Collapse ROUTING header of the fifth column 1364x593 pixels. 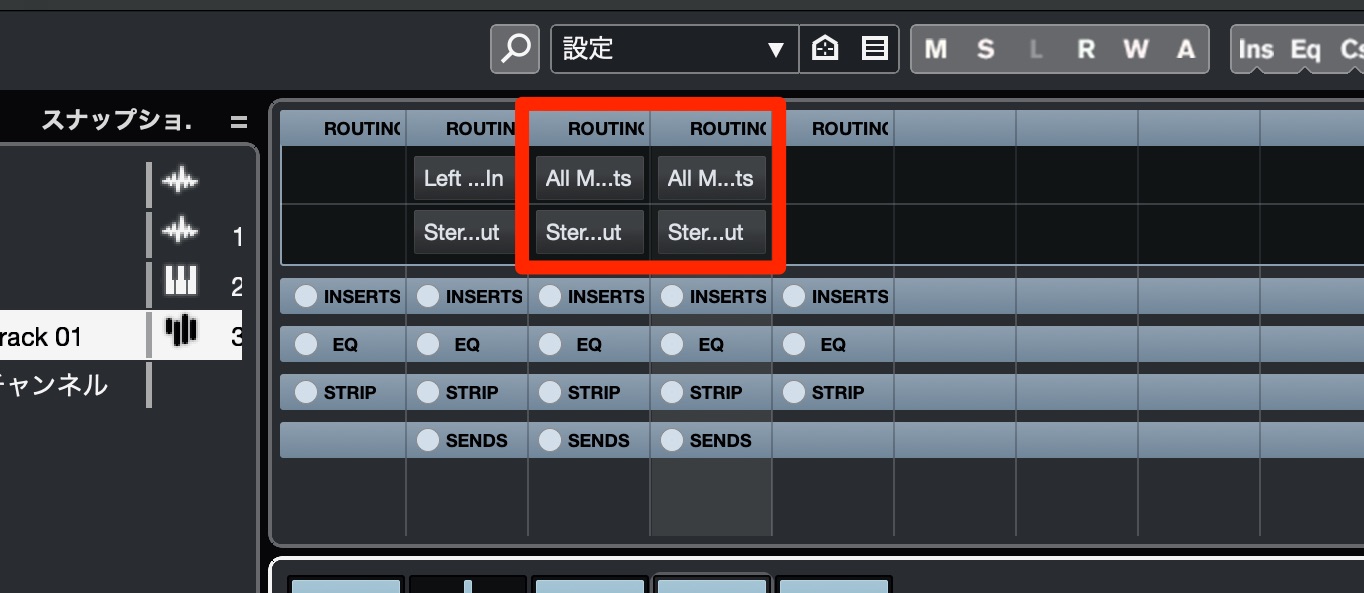[x=833, y=128]
